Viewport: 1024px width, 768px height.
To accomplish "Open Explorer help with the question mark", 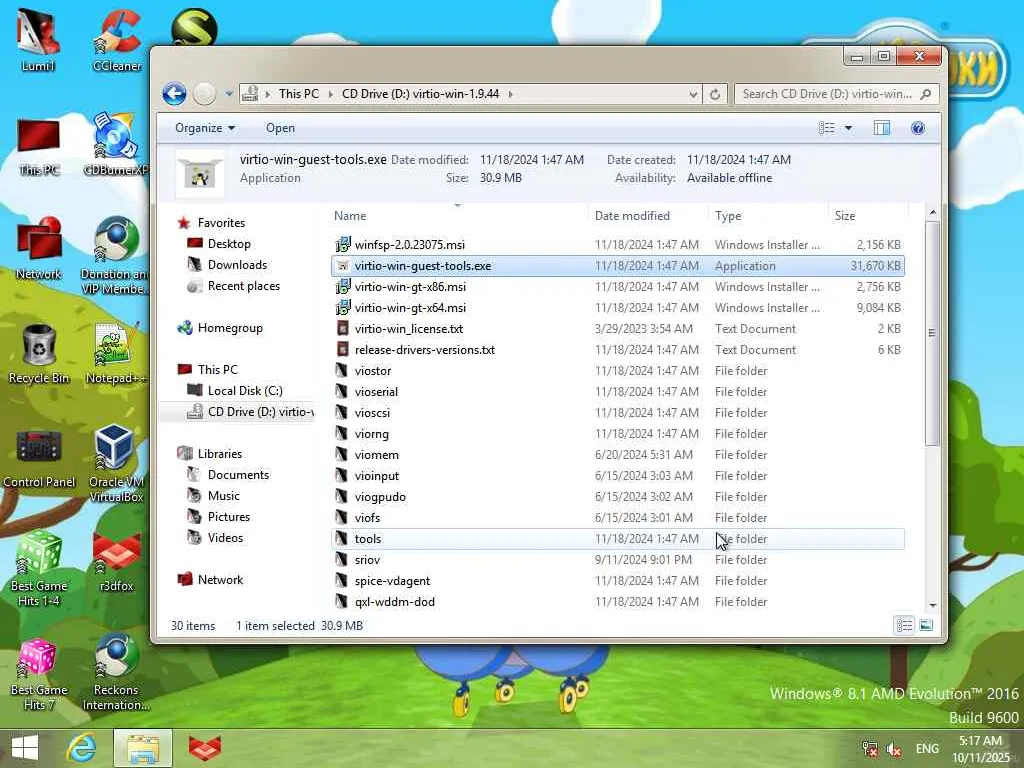I will click(918, 128).
